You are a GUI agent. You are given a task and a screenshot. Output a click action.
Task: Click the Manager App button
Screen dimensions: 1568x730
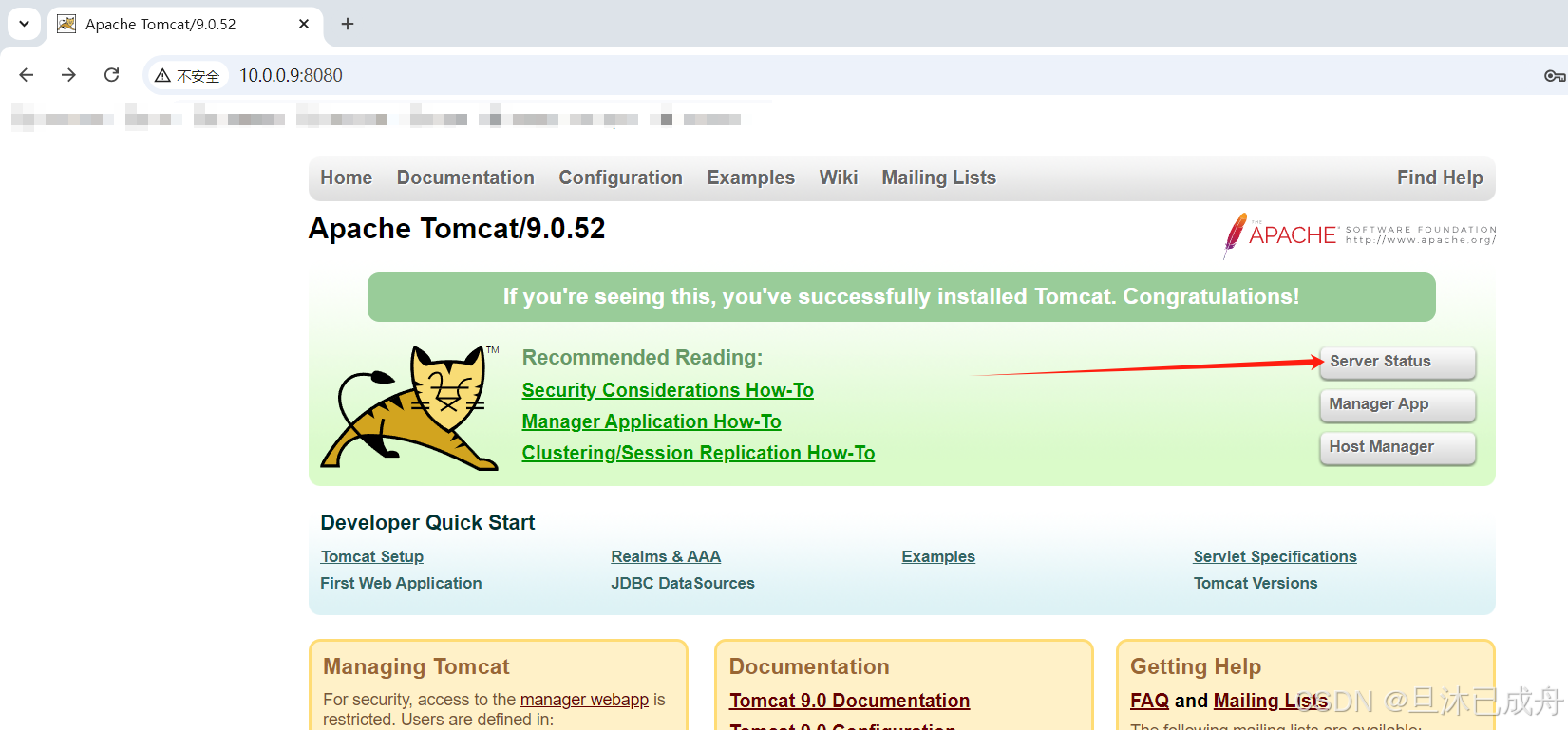click(x=1398, y=404)
